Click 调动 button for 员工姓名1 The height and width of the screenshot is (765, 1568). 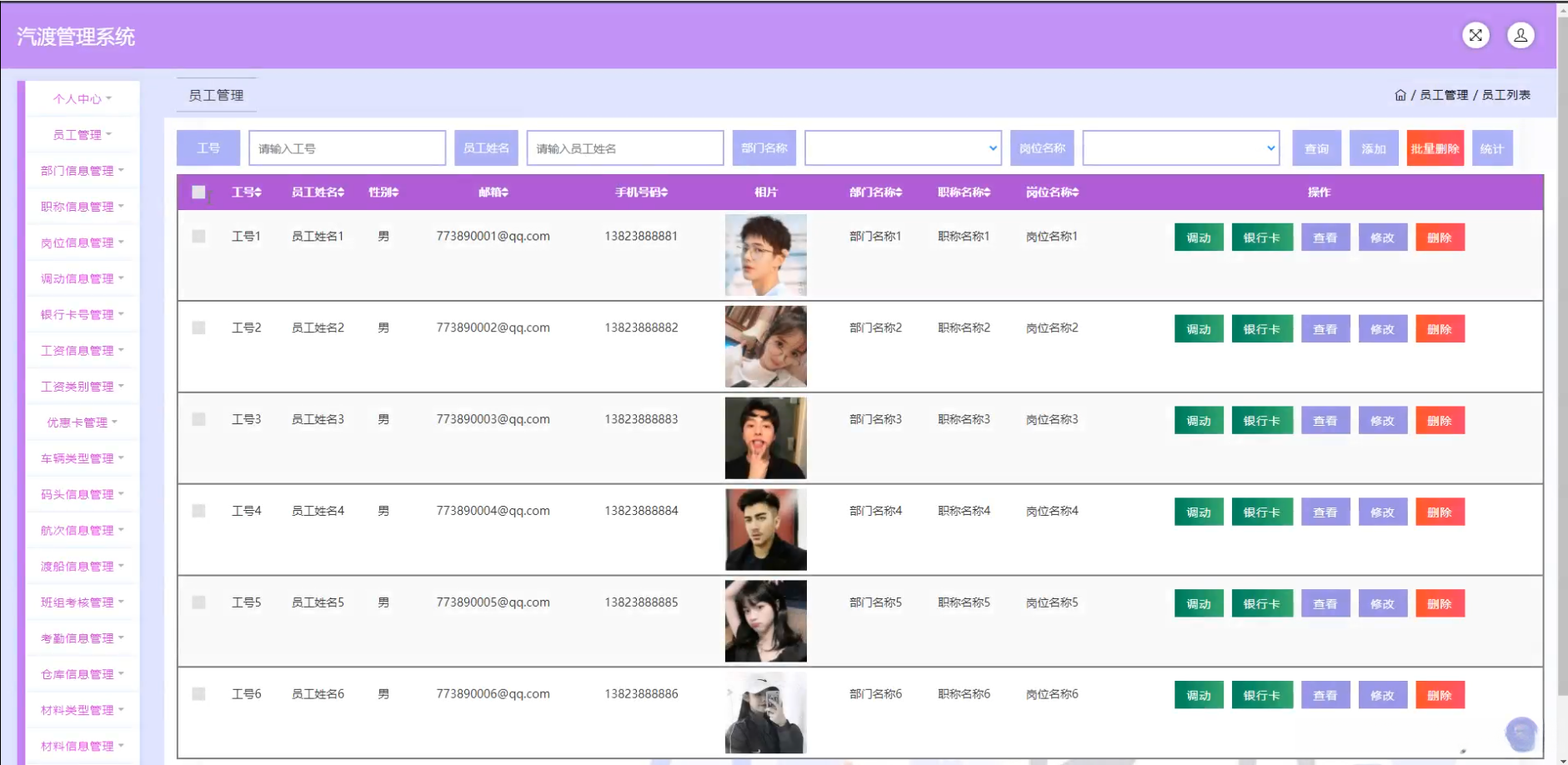[x=1199, y=237]
